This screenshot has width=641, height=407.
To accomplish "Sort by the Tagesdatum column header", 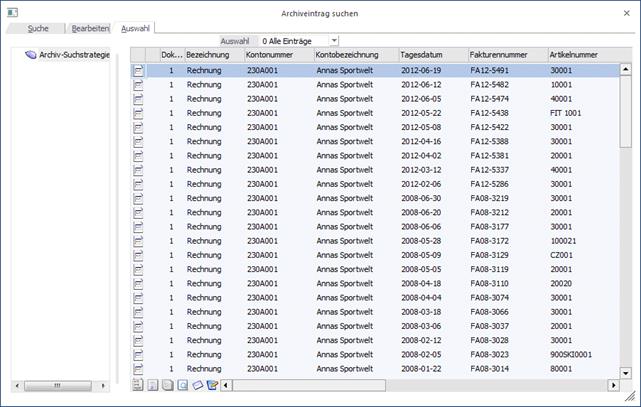I will 430,53.
